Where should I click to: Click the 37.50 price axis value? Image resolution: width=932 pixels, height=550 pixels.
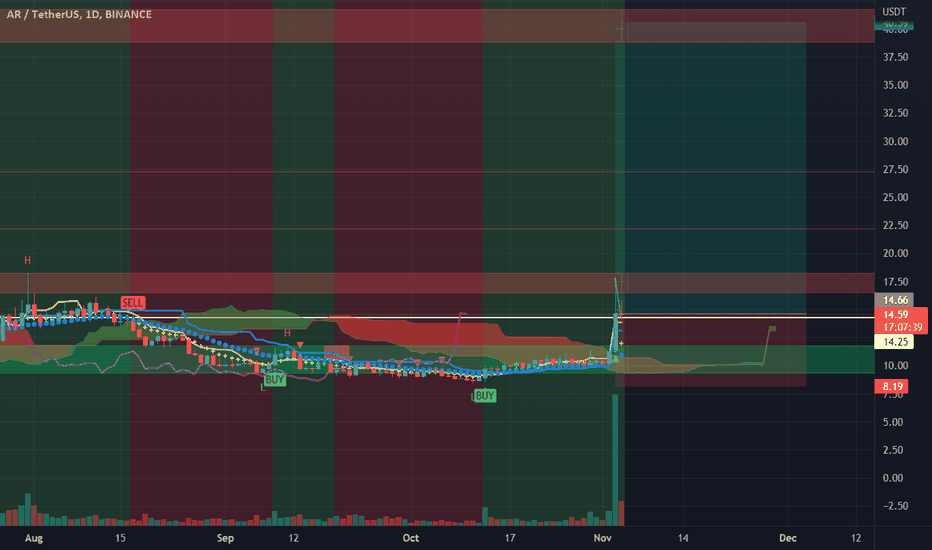tap(895, 57)
